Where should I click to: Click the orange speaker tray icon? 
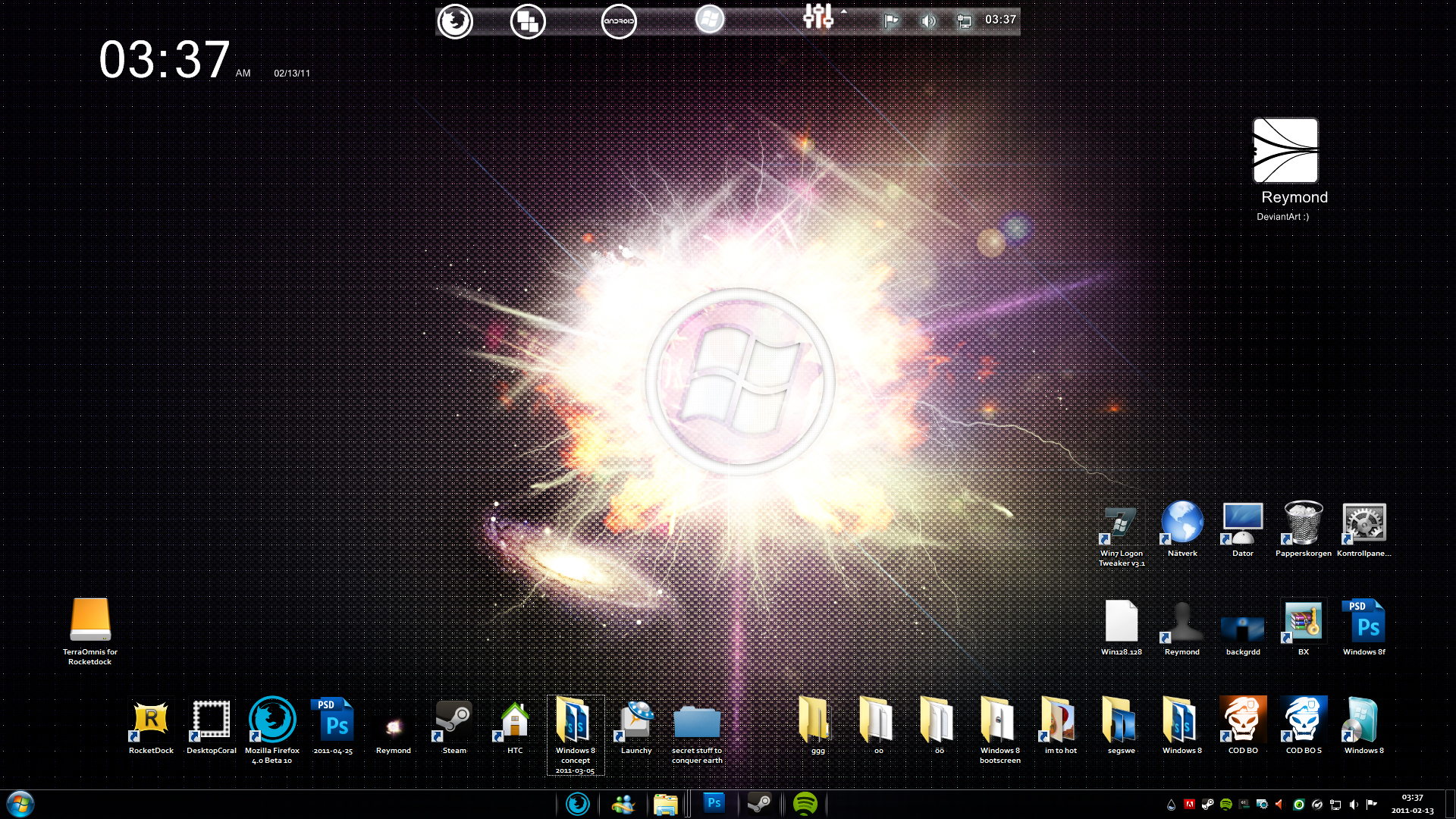(1279, 805)
